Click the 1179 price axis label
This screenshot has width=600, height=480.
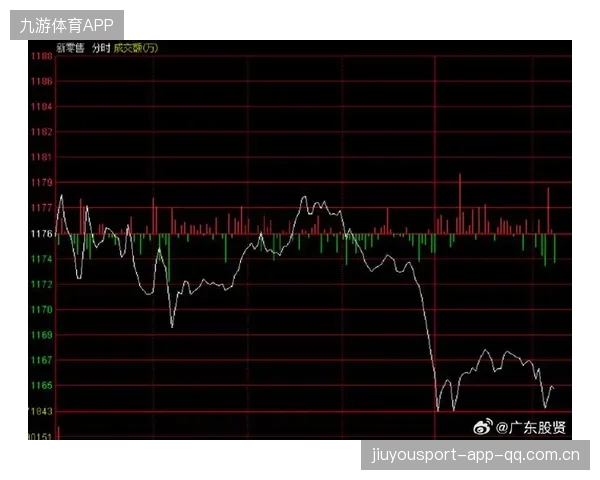coord(41,182)
